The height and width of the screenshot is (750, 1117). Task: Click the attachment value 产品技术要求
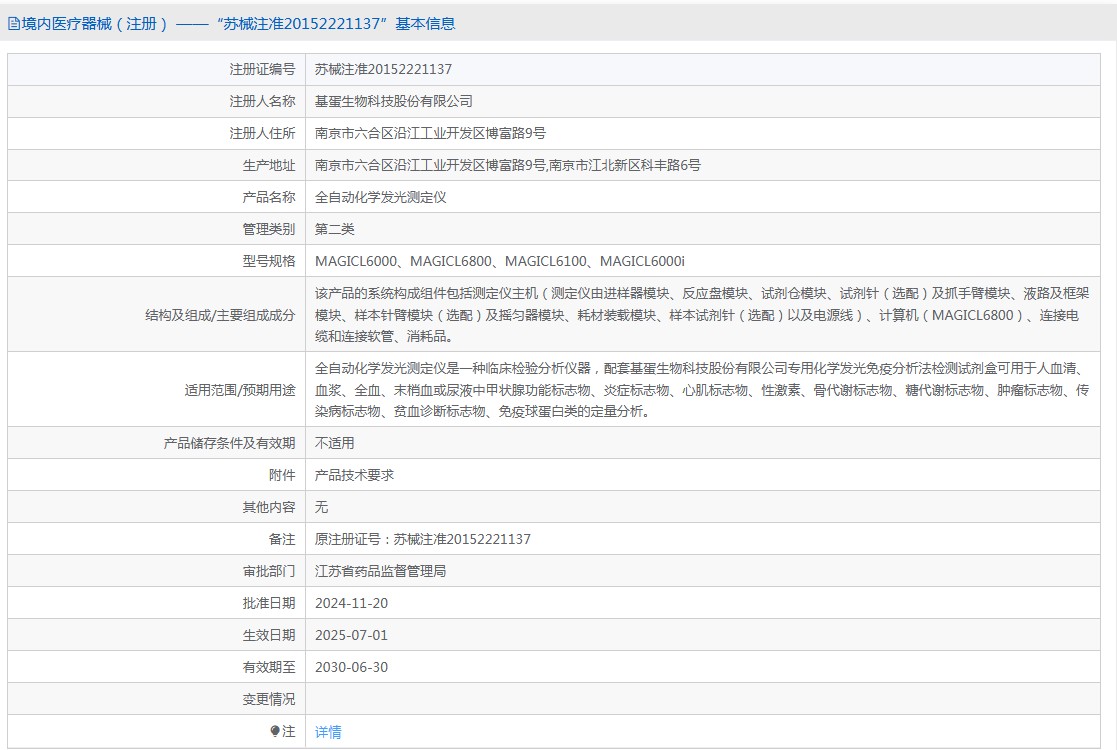pos(354,475)
